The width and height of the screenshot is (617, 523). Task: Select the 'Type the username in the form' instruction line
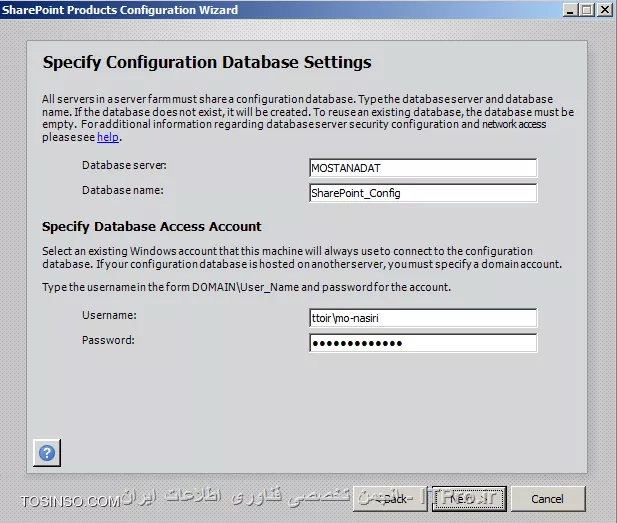(246, 287)
